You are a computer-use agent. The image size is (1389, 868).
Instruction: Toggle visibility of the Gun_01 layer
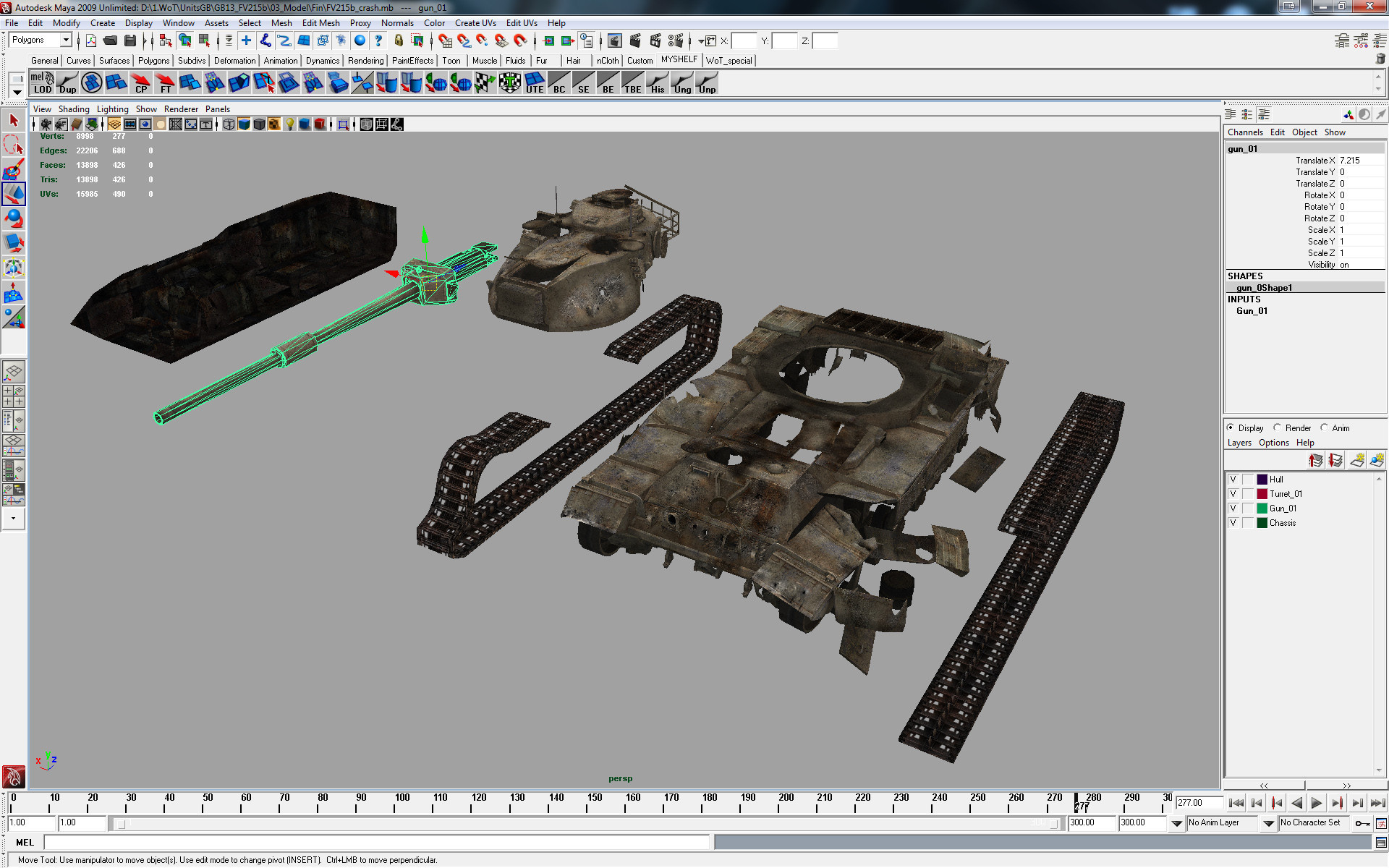click(1233, 509)
